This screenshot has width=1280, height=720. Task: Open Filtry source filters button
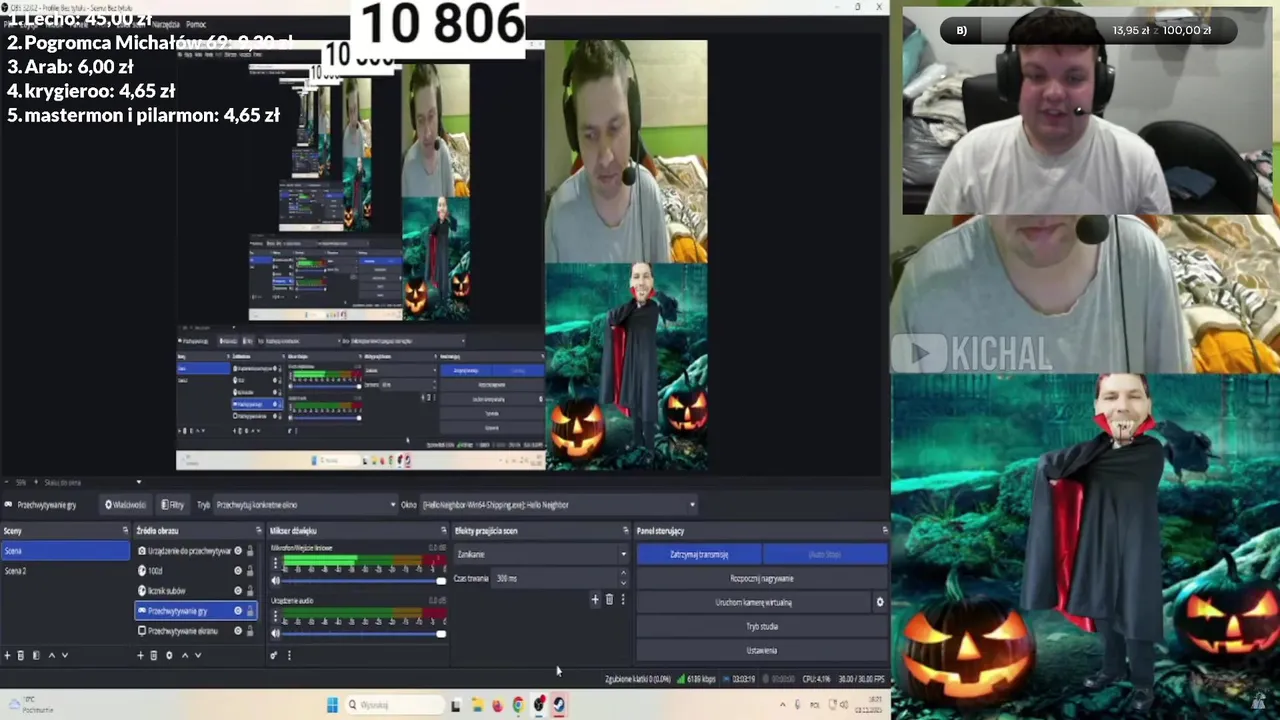pos(172,505)
